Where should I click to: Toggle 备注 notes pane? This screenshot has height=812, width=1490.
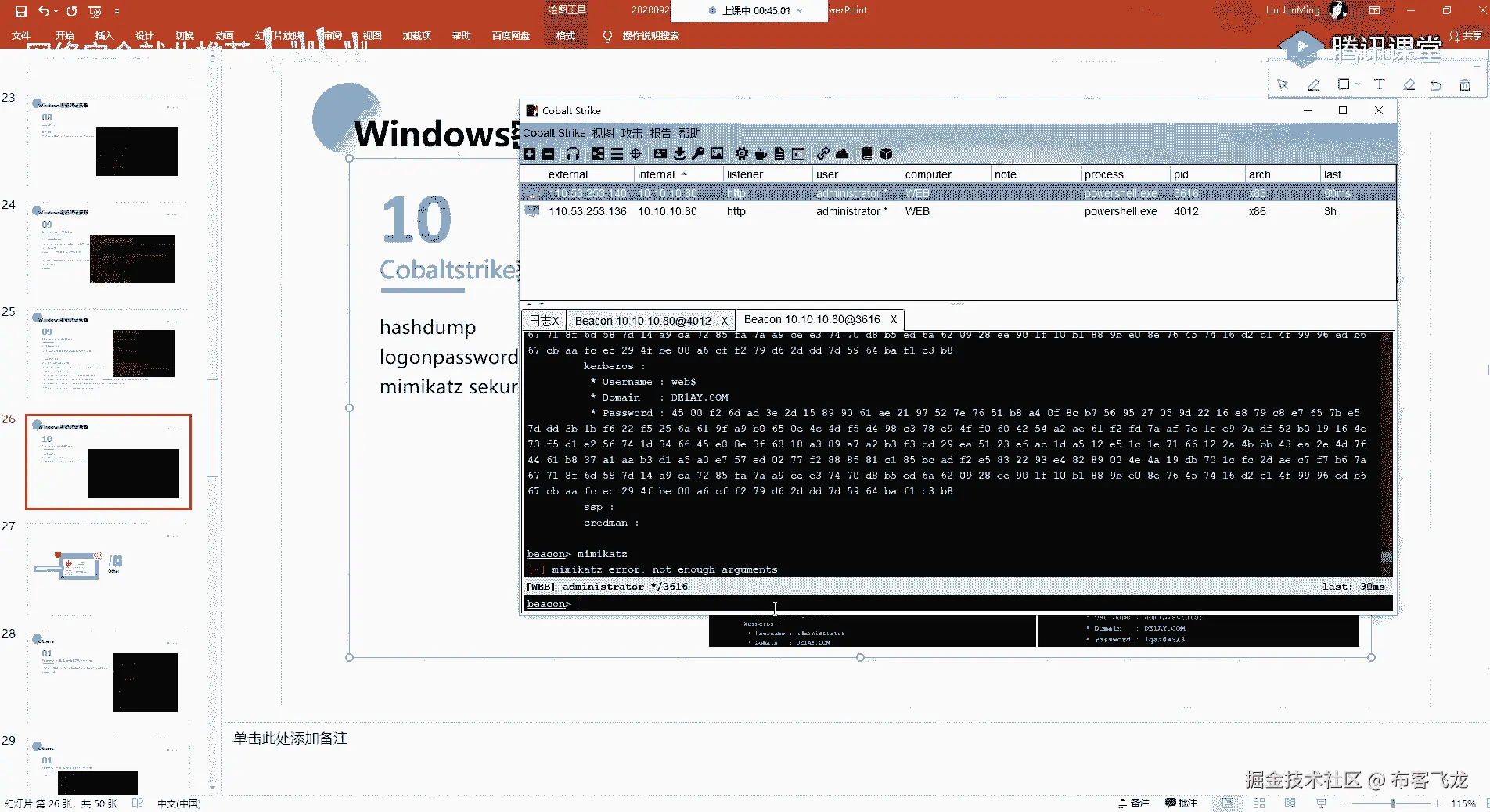[x=1134, y=803]
